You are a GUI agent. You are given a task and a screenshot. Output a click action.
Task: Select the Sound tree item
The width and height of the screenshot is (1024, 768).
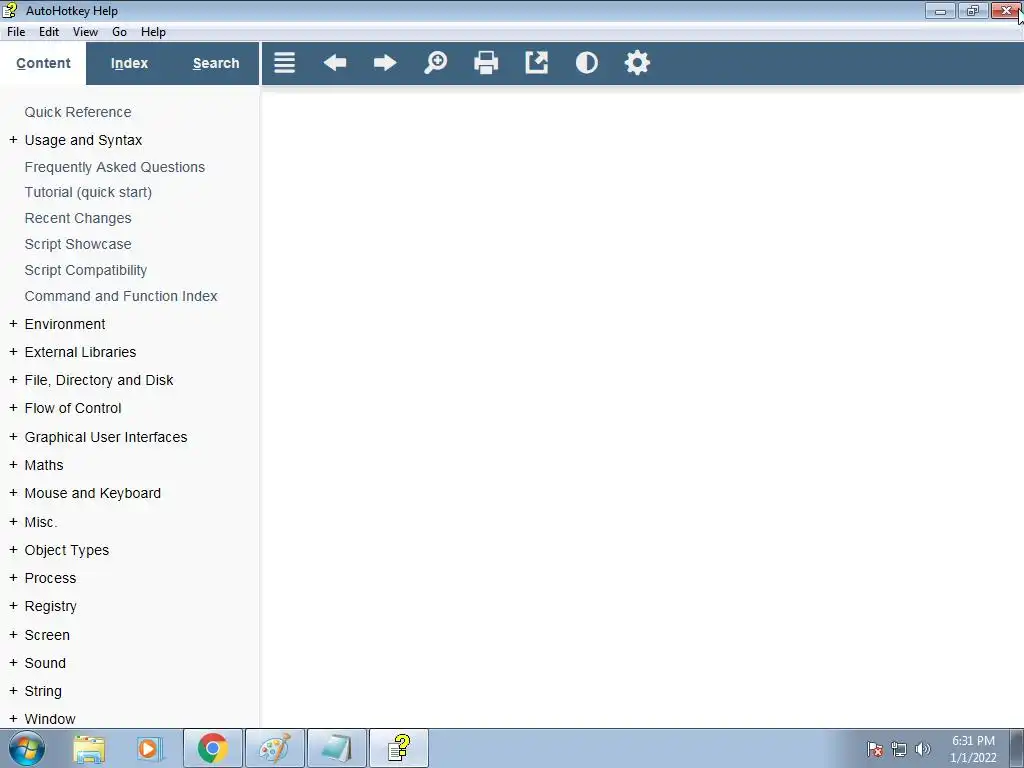(45, 663)
